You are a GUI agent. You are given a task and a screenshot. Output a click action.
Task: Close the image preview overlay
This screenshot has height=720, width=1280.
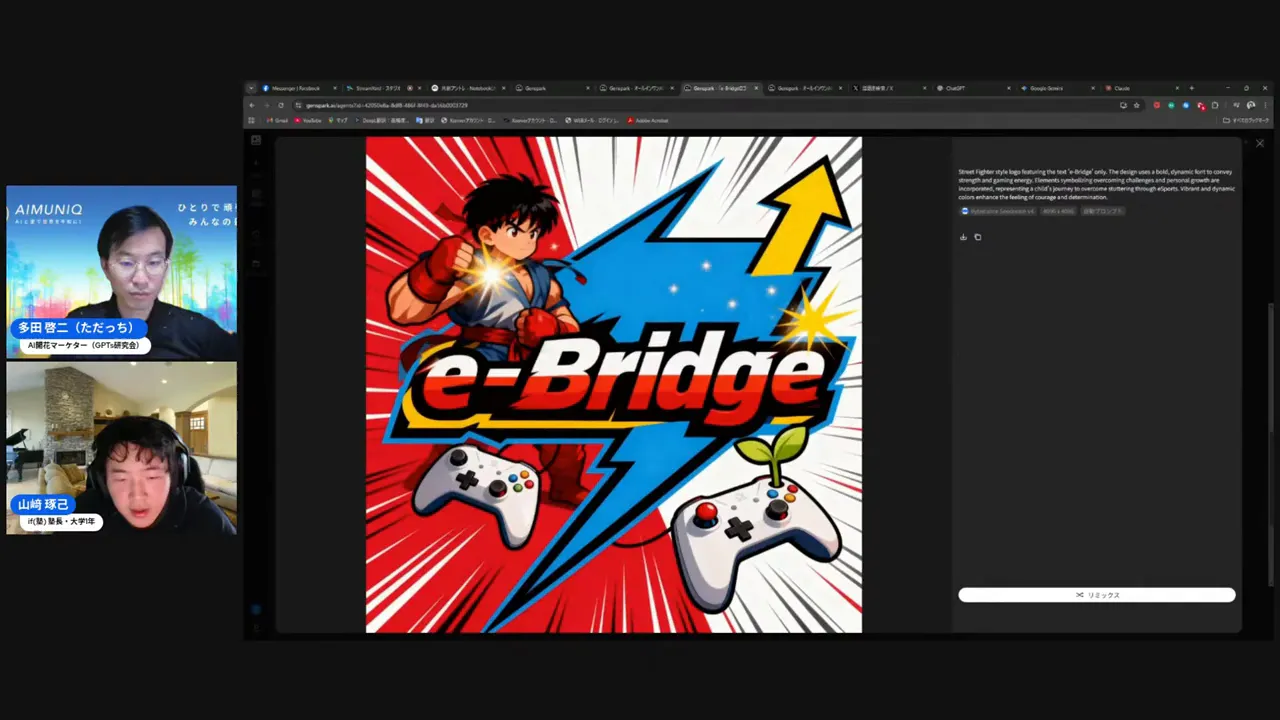1259,144
